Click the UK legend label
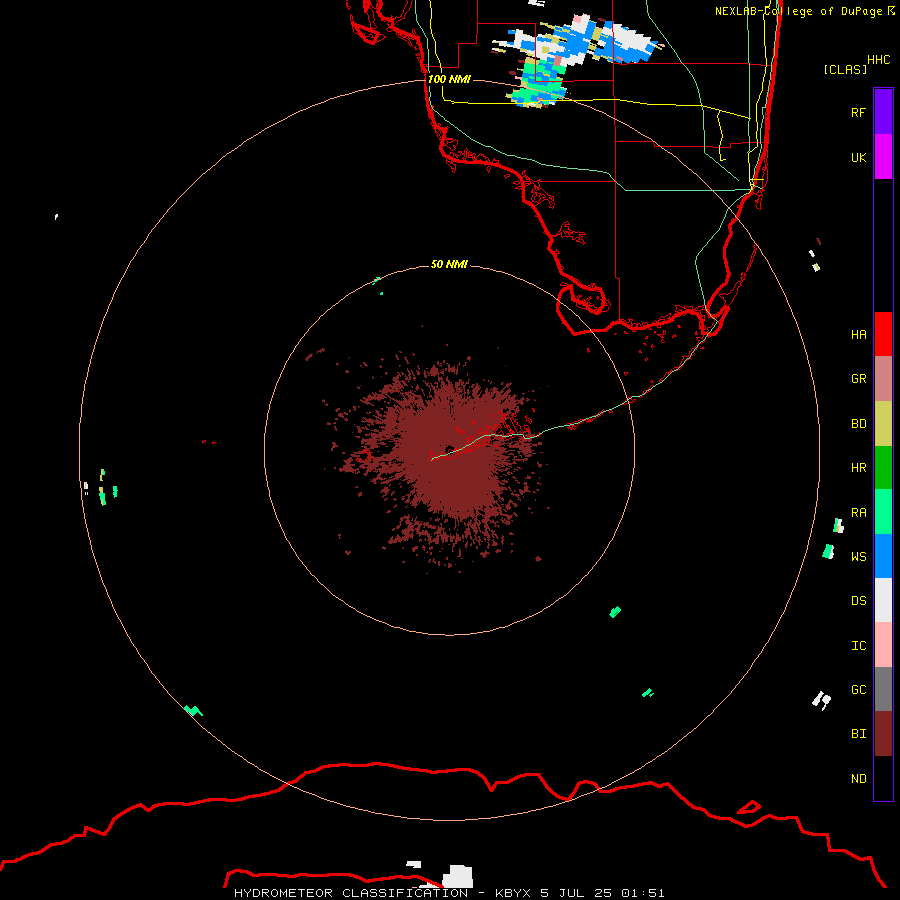Viewport: 900px width, 900px height. 858,157
